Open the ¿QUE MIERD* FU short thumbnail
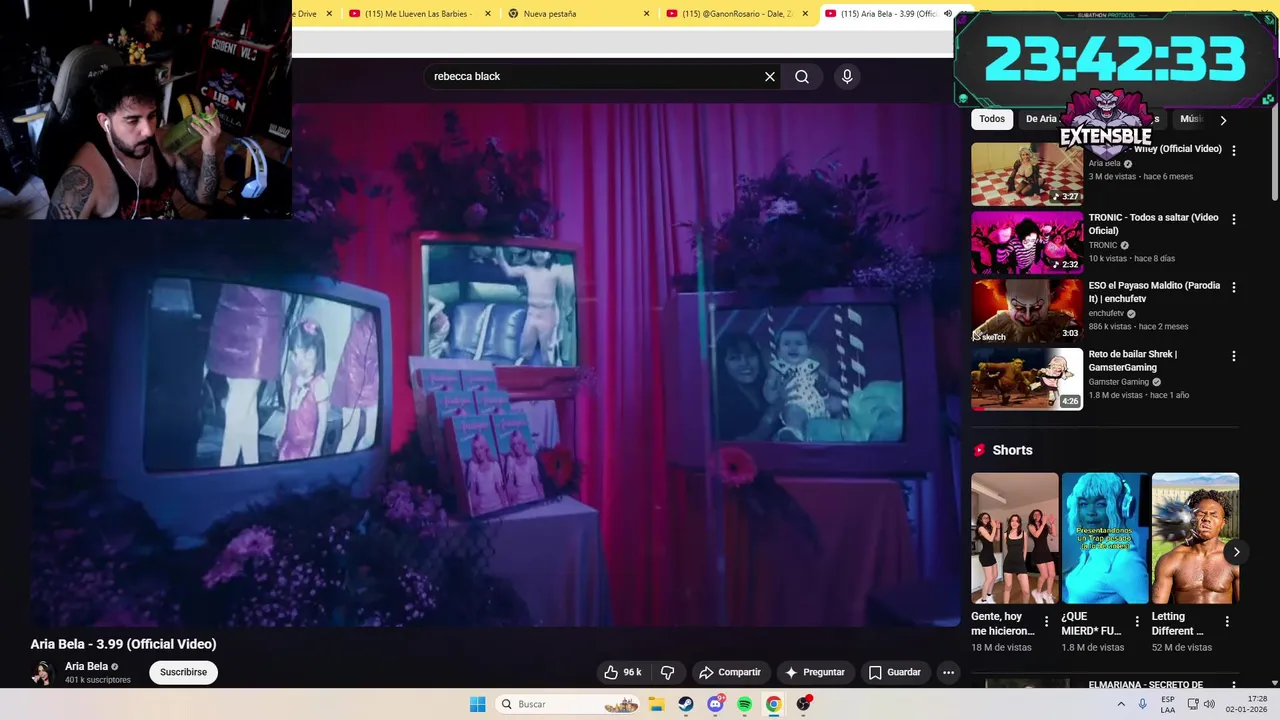Image resolution: width=1280 pixels, height=720 pixels. [x=1104, y=538]
